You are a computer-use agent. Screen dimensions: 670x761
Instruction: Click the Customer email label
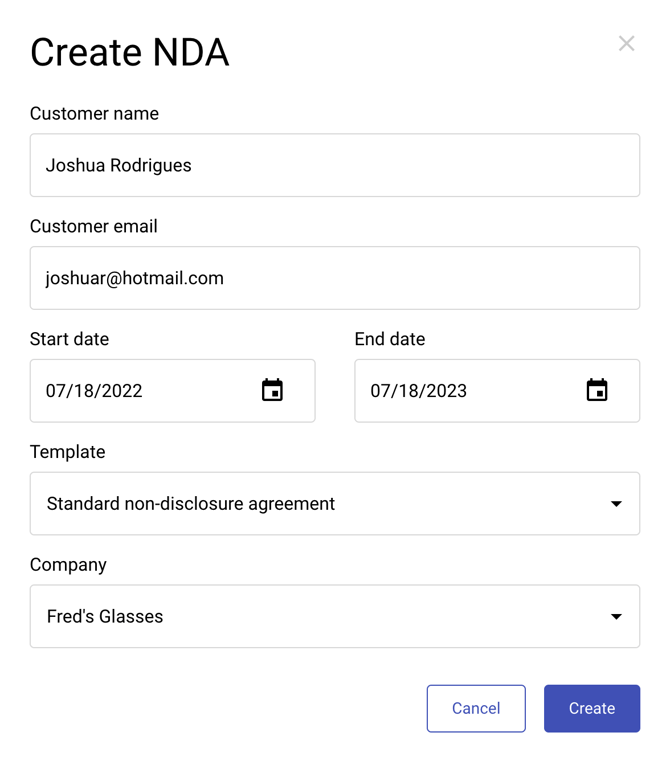click(x=93, y=227)
